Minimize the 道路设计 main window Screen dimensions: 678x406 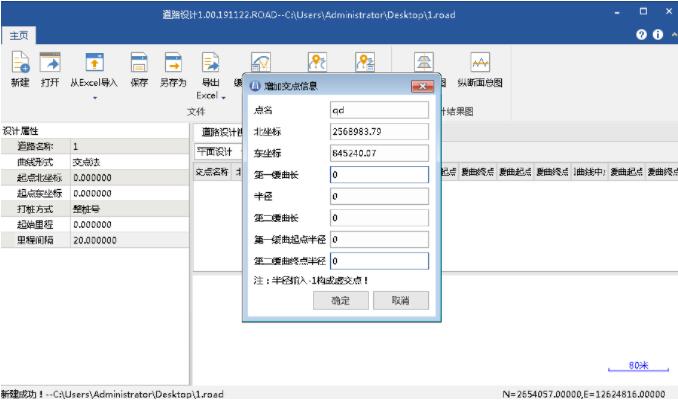pyautogui.click(x=617, y=13)
